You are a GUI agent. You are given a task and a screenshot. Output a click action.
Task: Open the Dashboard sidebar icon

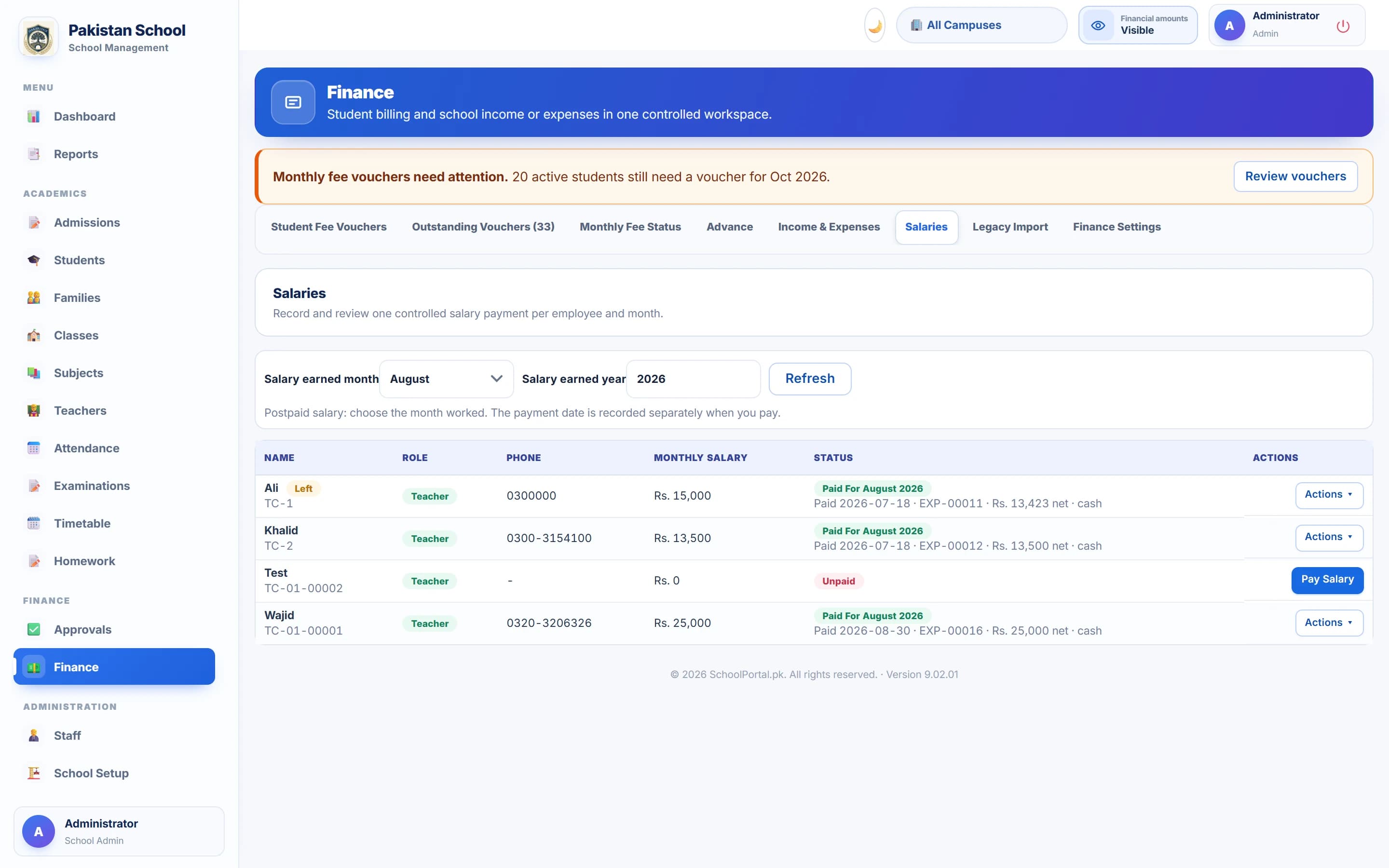click(x=33, y=117)
